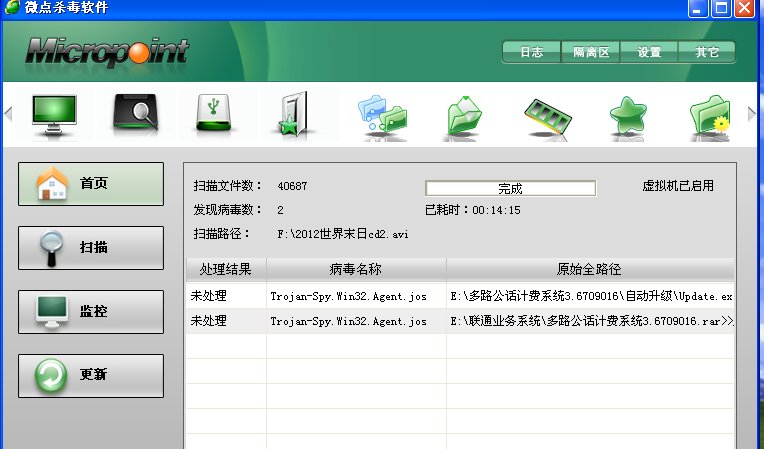Click the title bar app icon
The height and width of the screenshot is (449, 764).
coord(12,7)
